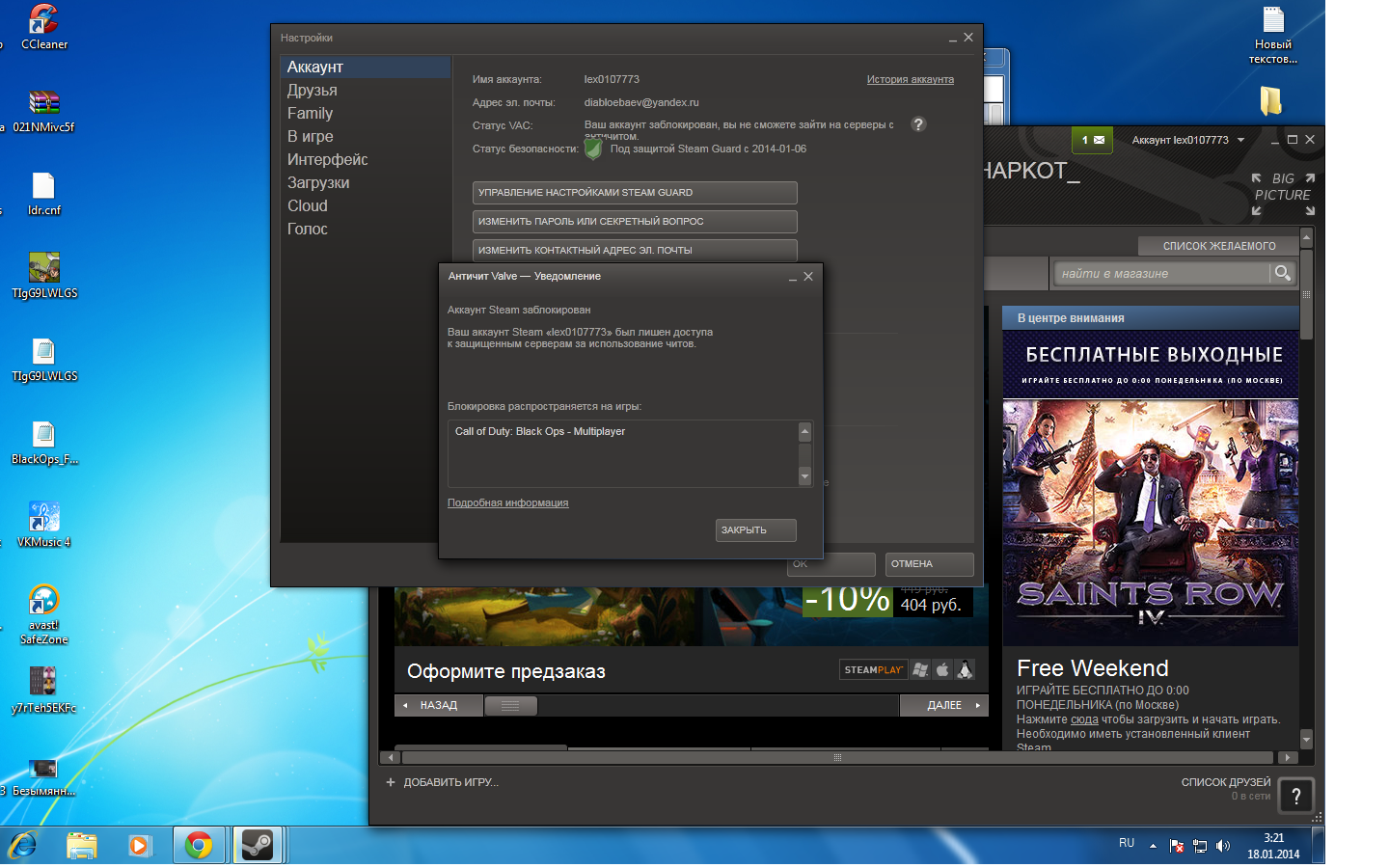This screenshot has width=1389, height=868.
Task: Click Назад in the store carousel
Action: coord(439,705)
